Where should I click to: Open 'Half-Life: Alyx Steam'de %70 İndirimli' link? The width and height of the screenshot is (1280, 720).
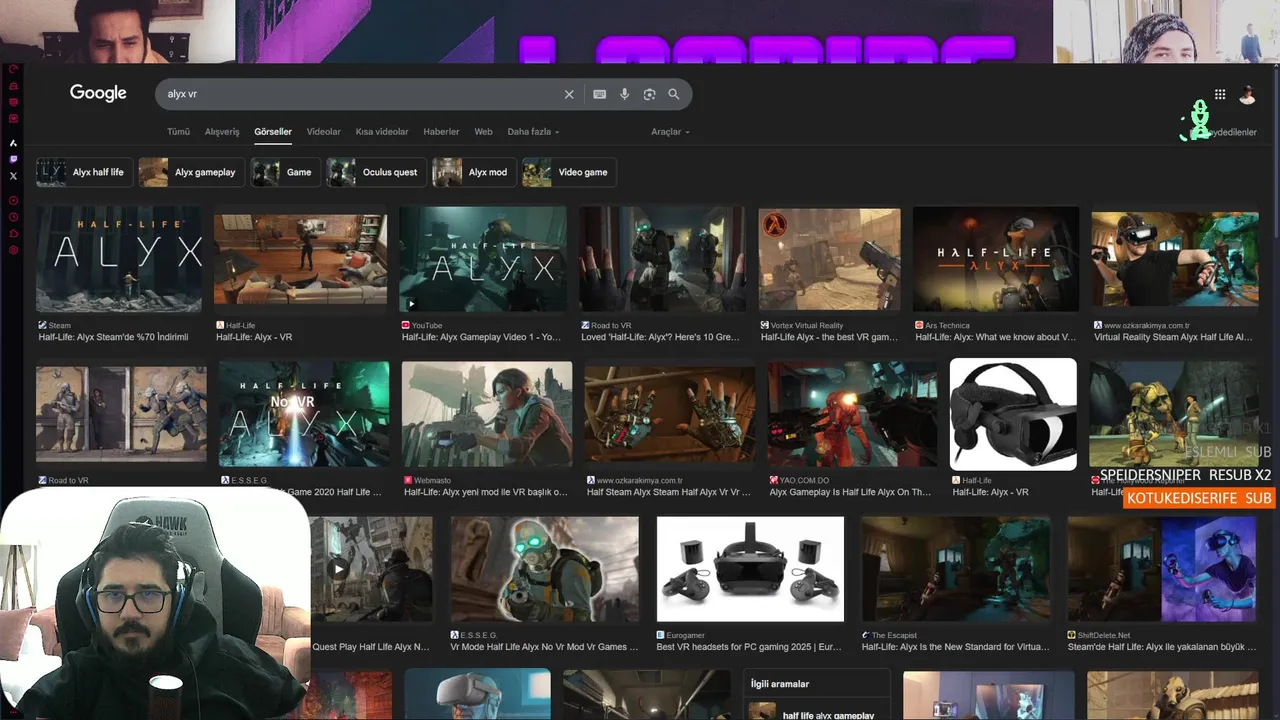click(x=113, y=337)
